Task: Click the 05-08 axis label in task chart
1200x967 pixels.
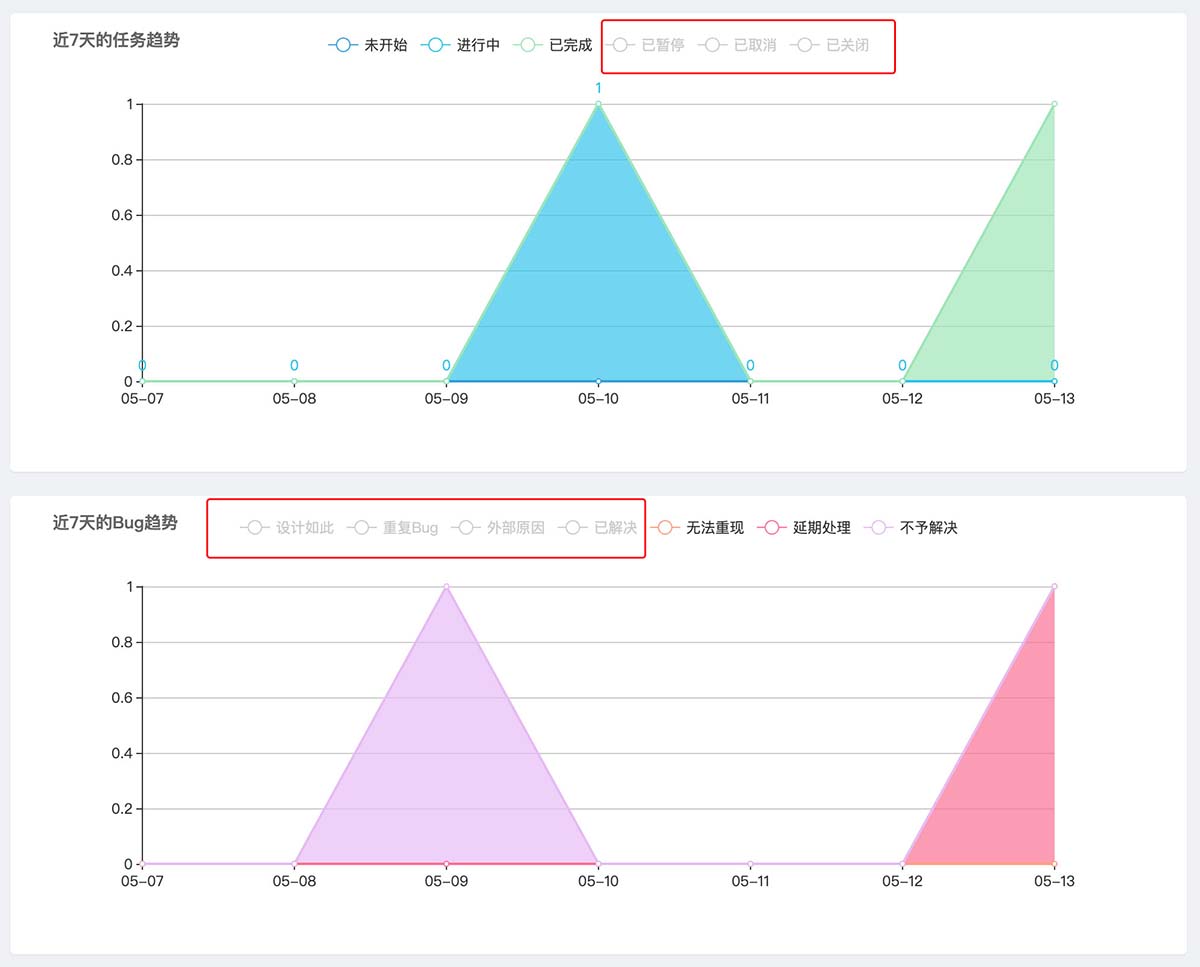Action: (x=294, y=398)
